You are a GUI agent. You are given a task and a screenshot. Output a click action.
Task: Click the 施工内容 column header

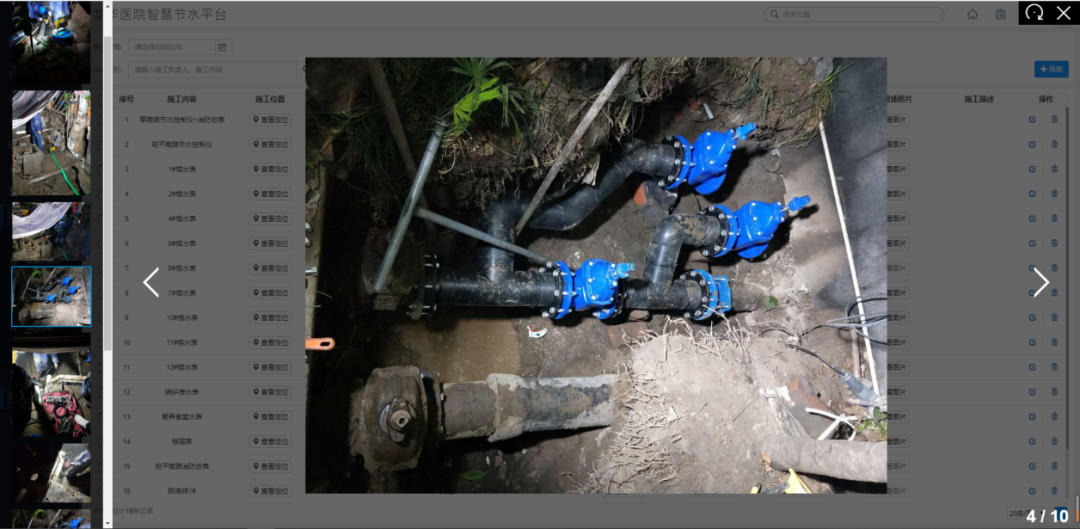pos(182,100)
